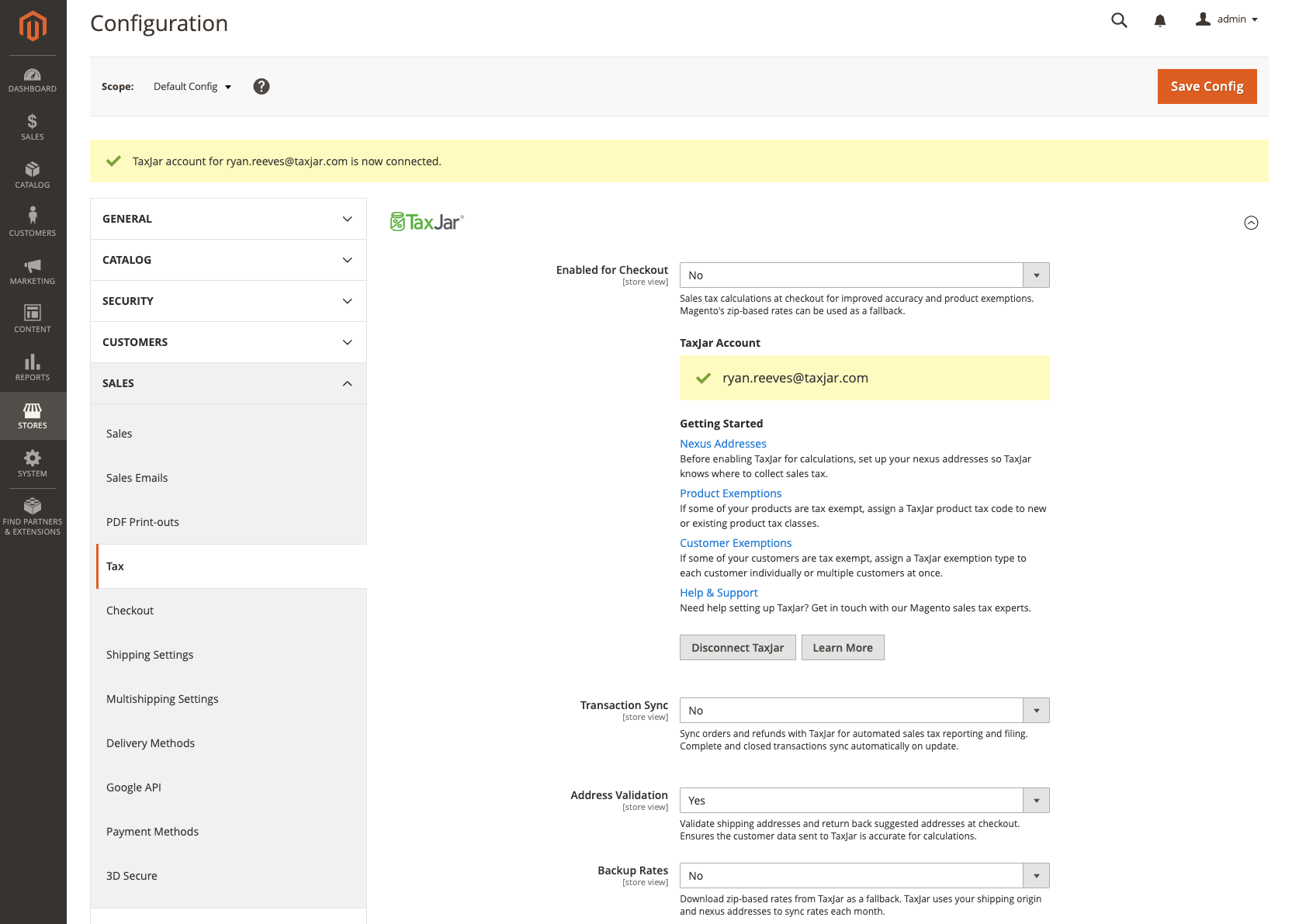Viewport: 1292px width, 924px height.
Task: Open the Product Exemptions link
Action: pyautogui.click(x=731, y=493)
